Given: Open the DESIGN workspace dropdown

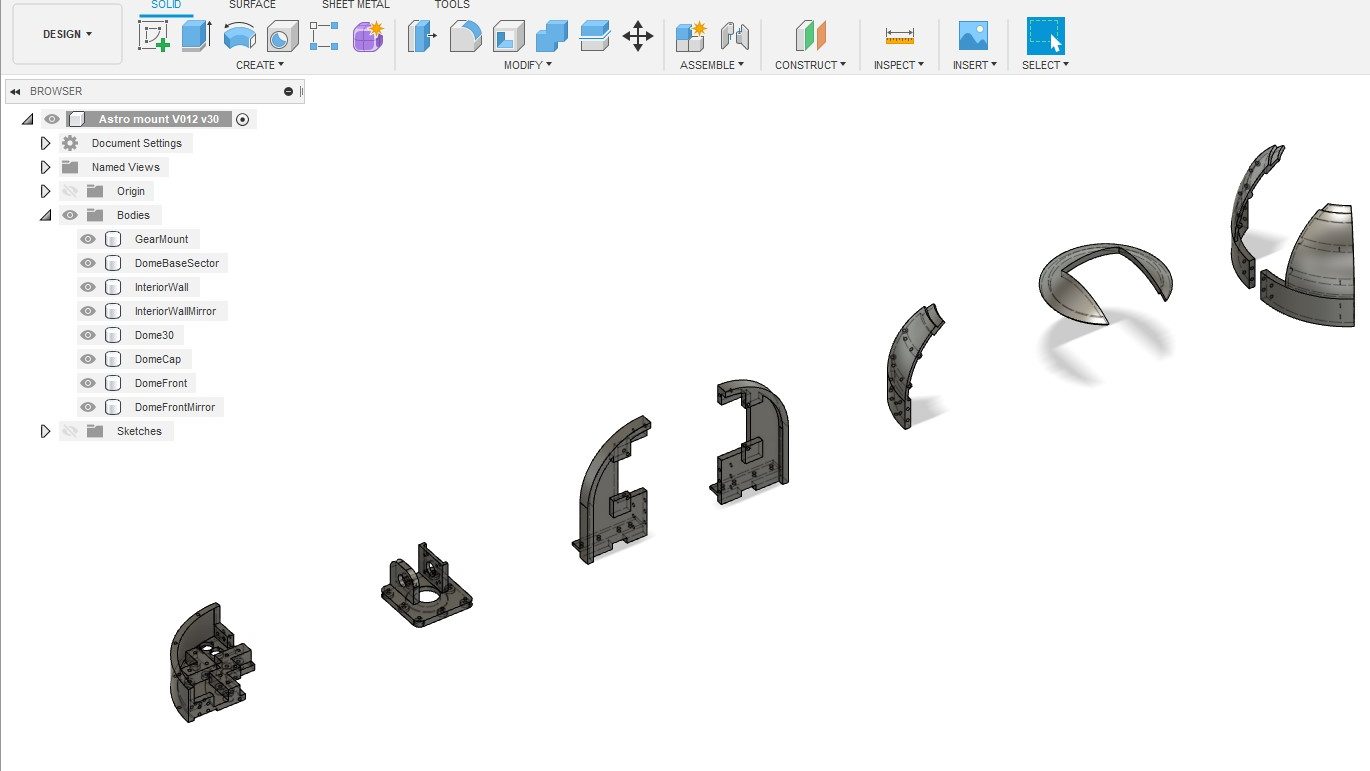Looking at the screenshot, I should tap(67, 34).
